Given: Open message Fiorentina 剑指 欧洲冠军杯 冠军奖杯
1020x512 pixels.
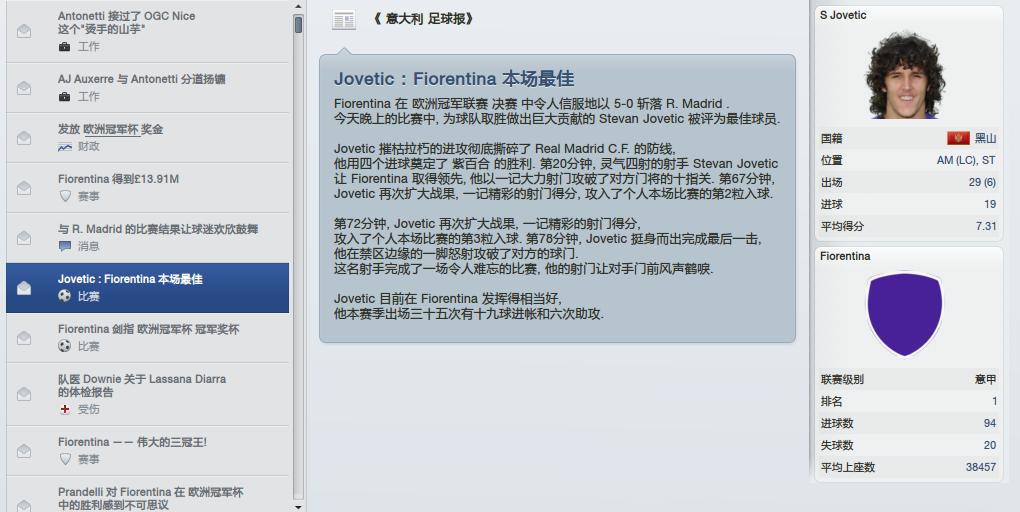Looking at the screenshot, I should click(x=148, y=338).
